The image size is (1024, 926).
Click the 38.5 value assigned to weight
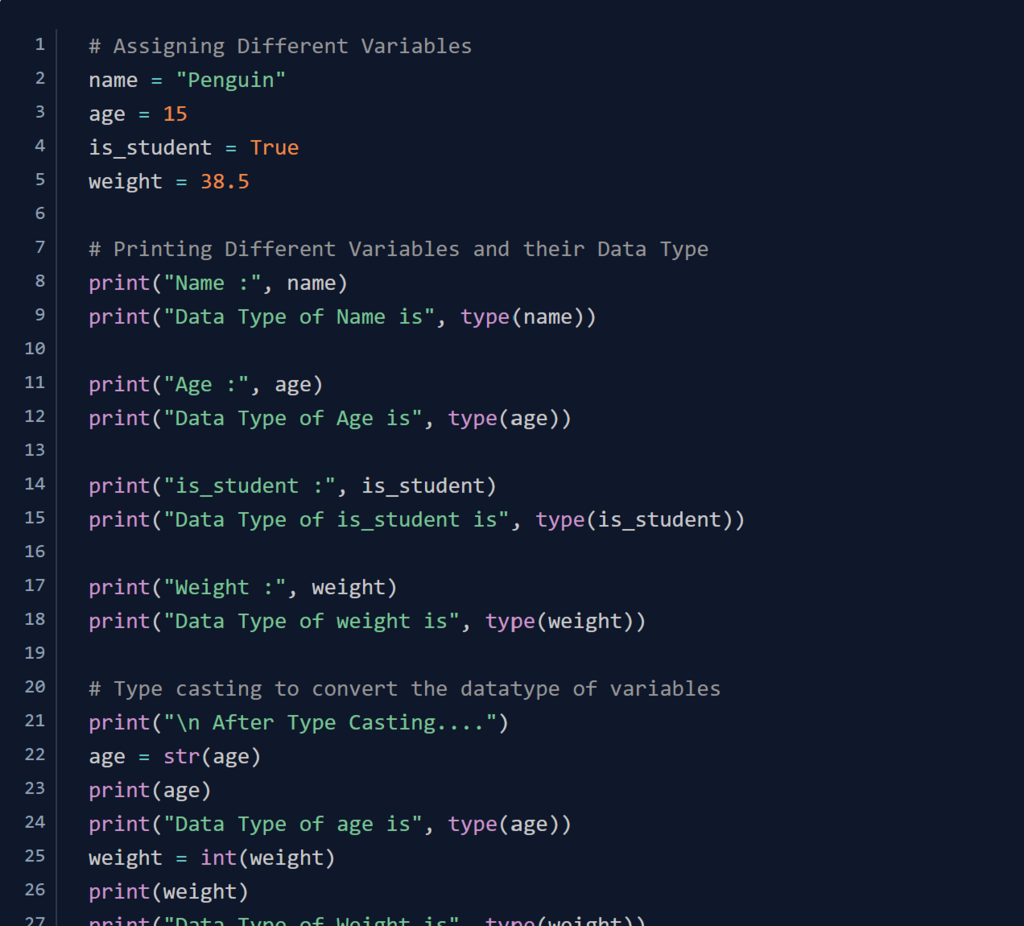click(224, 182)
